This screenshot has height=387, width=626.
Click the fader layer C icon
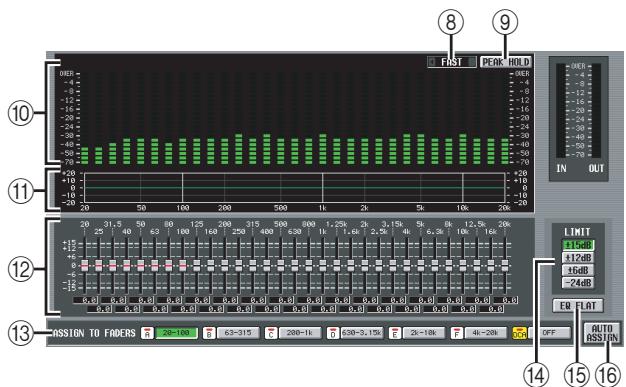(271, 333)
